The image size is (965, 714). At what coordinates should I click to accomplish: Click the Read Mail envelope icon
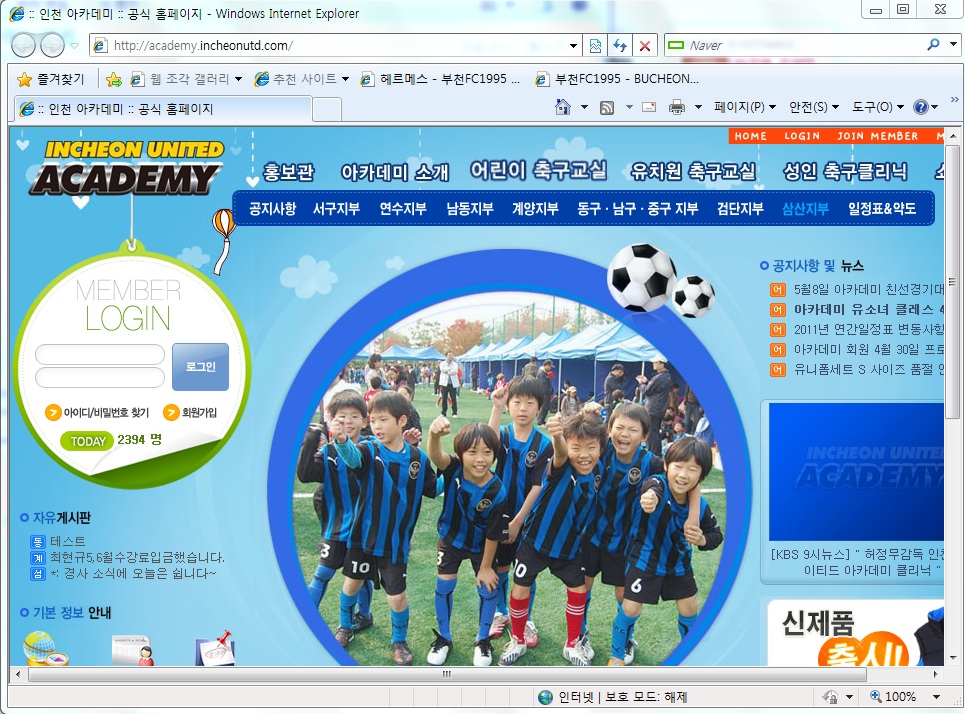click(648, 107)
